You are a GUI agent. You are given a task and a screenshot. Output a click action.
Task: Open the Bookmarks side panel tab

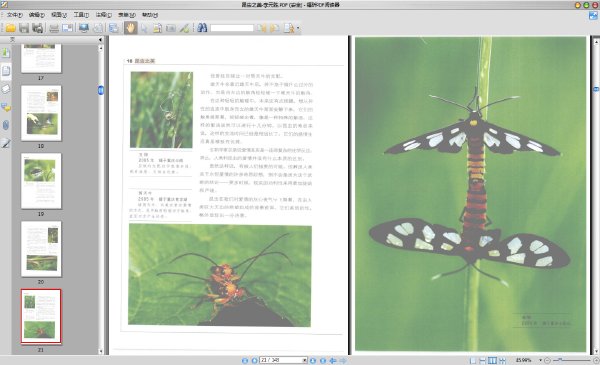(6, 52)
